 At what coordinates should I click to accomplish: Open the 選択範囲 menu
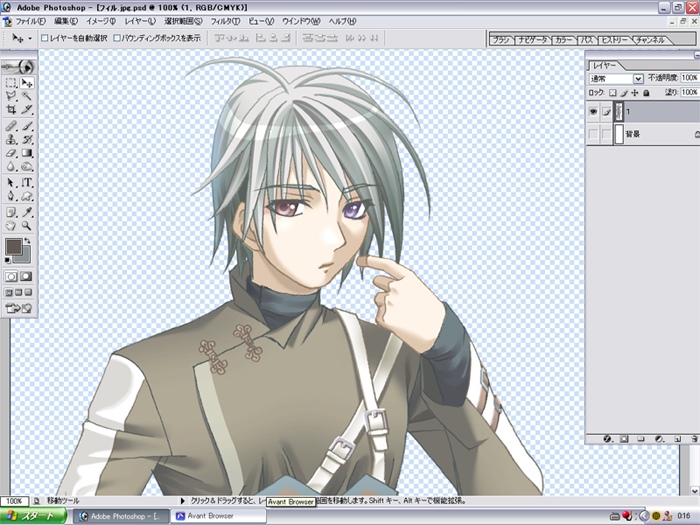(x=183, y=21)
